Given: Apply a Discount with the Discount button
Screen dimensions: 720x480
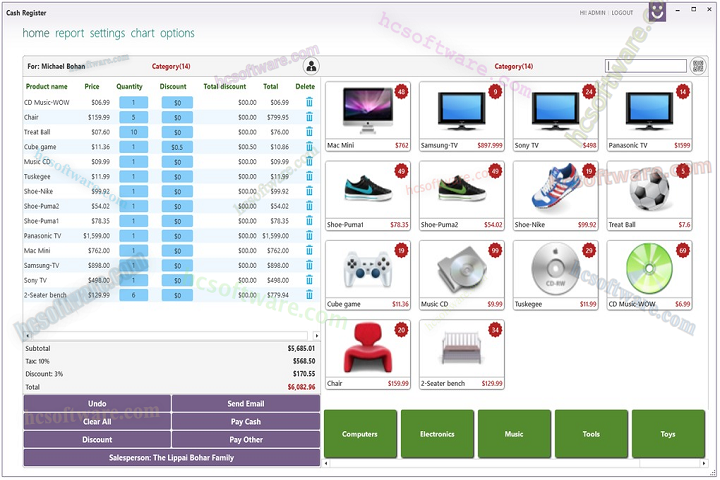Looking at the screenshot, I should [97, 440].
